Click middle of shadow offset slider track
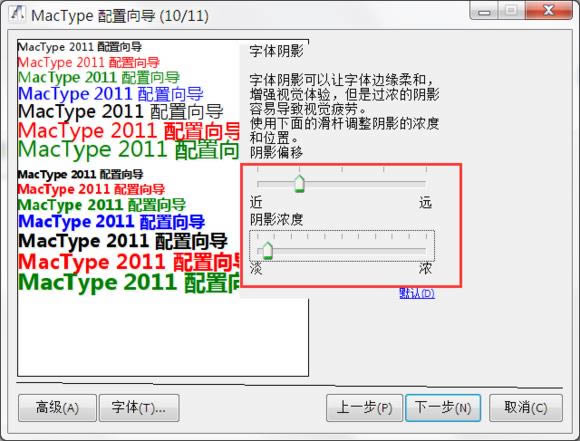 341,183
